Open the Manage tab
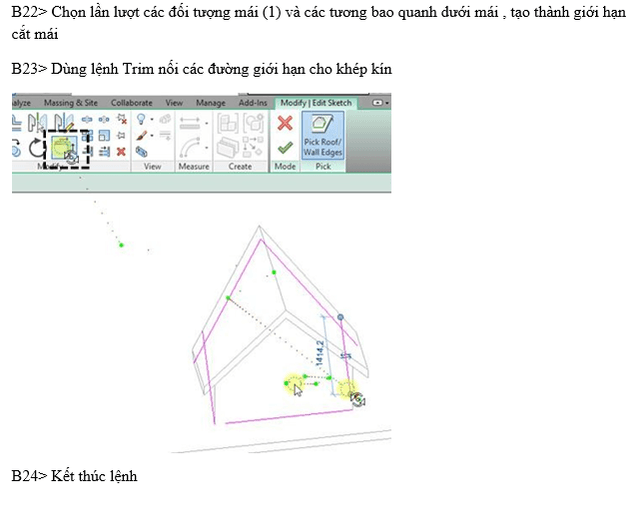Viewport: 640px width, 511px height. (x=211, y=103)
